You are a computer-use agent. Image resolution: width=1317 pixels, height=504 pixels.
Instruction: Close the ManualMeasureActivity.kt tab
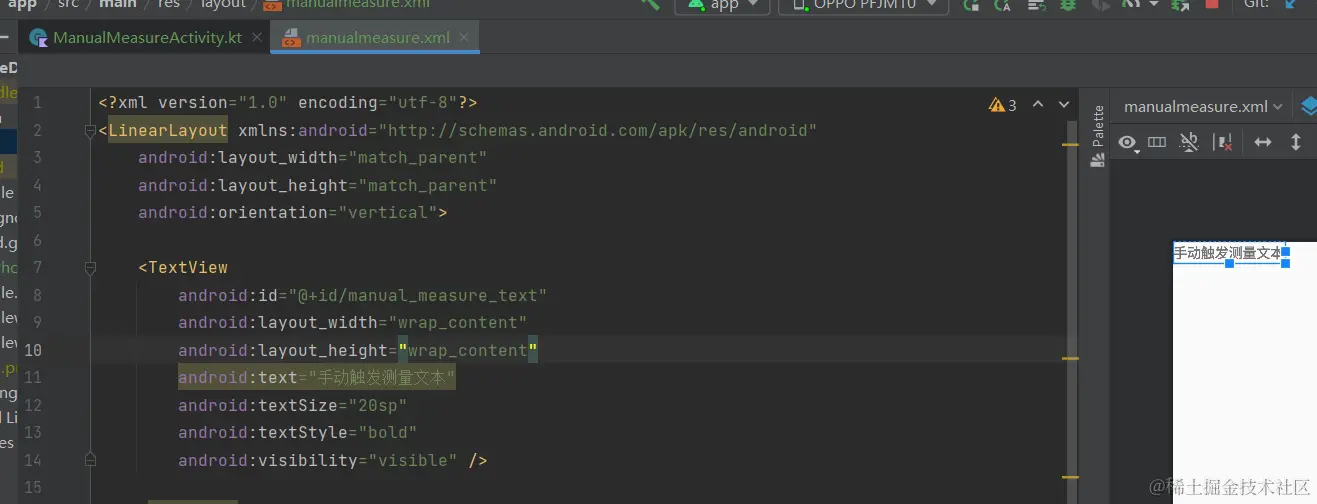pos(257,38)
